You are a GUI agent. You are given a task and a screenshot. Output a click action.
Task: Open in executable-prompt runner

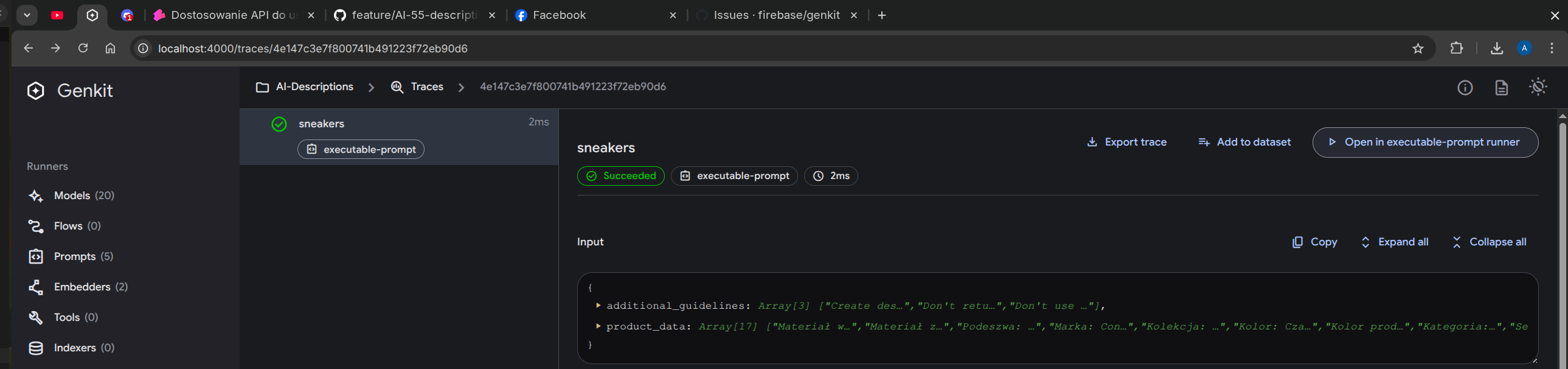(x=1424, y=142)
